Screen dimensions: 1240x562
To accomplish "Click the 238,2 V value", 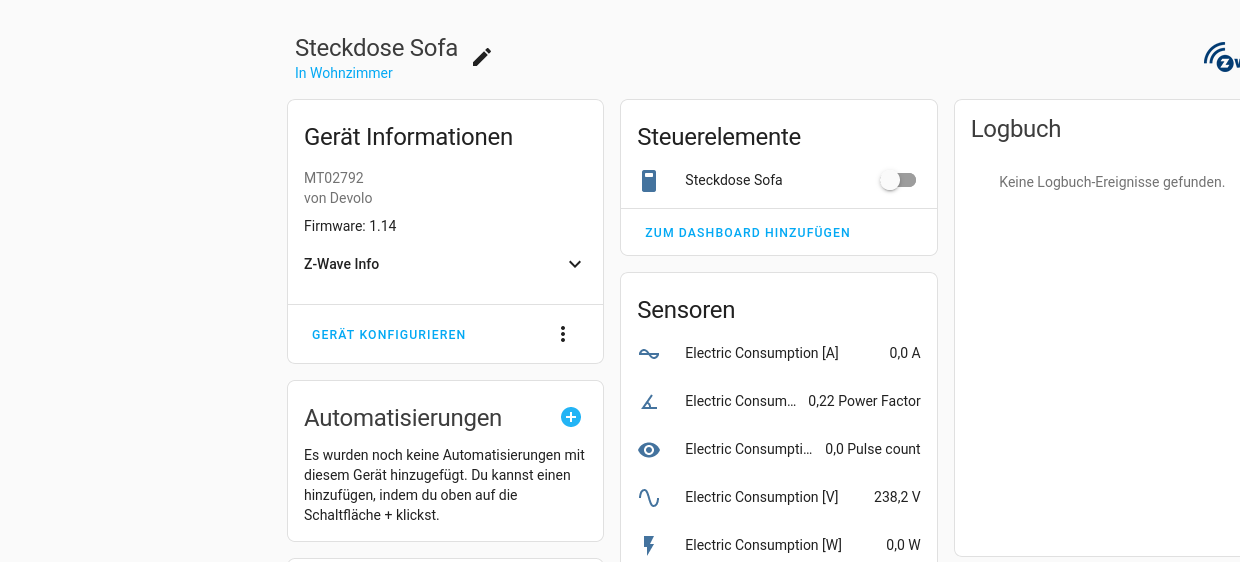I will [x=897, y=497].
